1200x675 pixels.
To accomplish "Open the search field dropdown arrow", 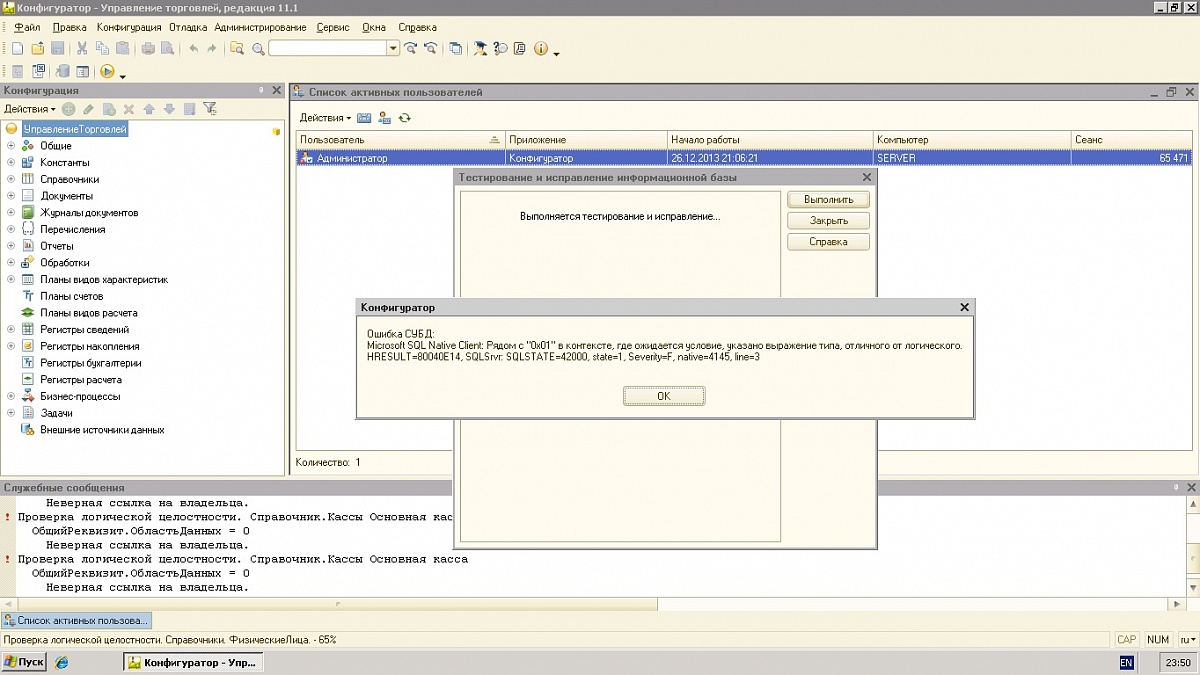I will (393, 48).
